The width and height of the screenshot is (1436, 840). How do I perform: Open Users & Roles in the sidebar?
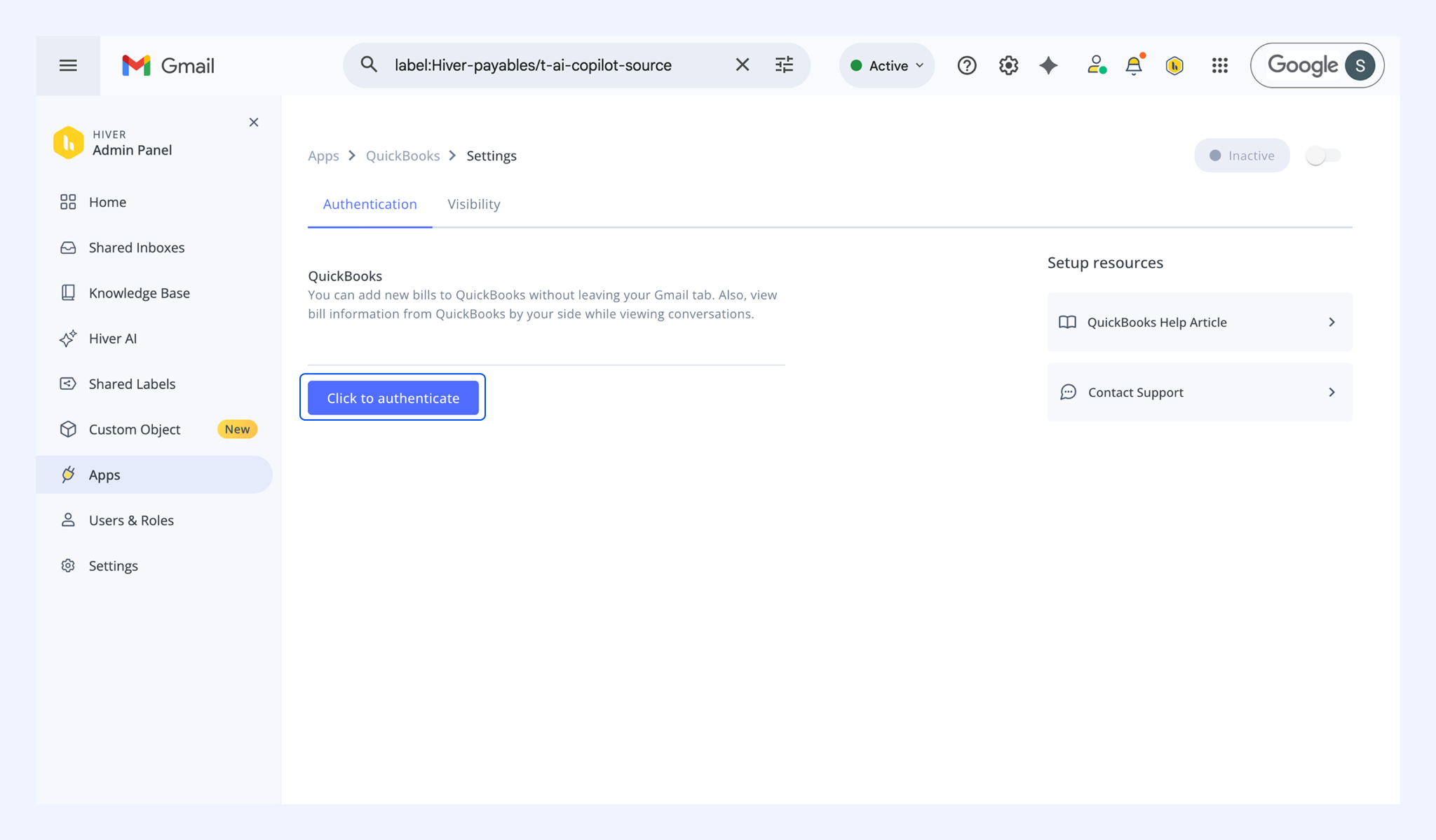(154, 520)
